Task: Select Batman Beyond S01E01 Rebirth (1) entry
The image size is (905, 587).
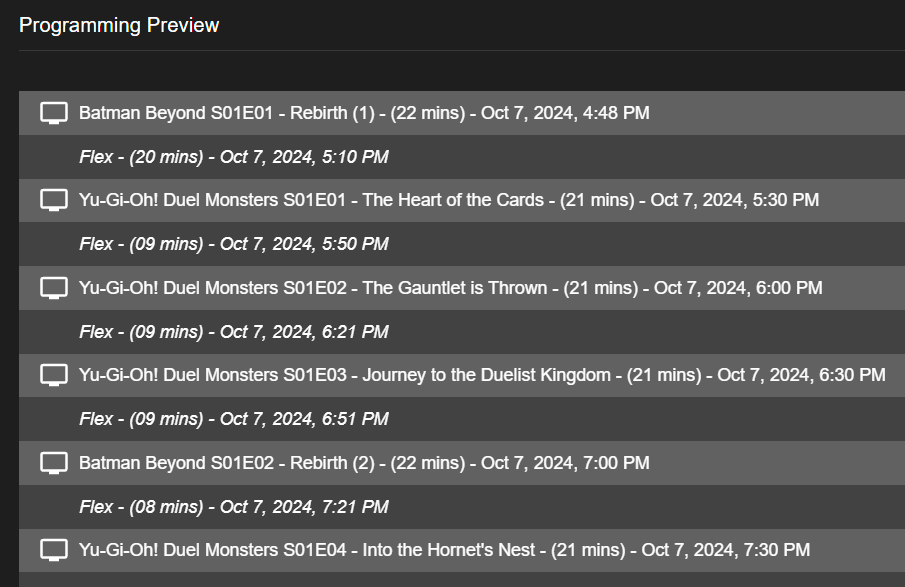Action: point(364,113)
